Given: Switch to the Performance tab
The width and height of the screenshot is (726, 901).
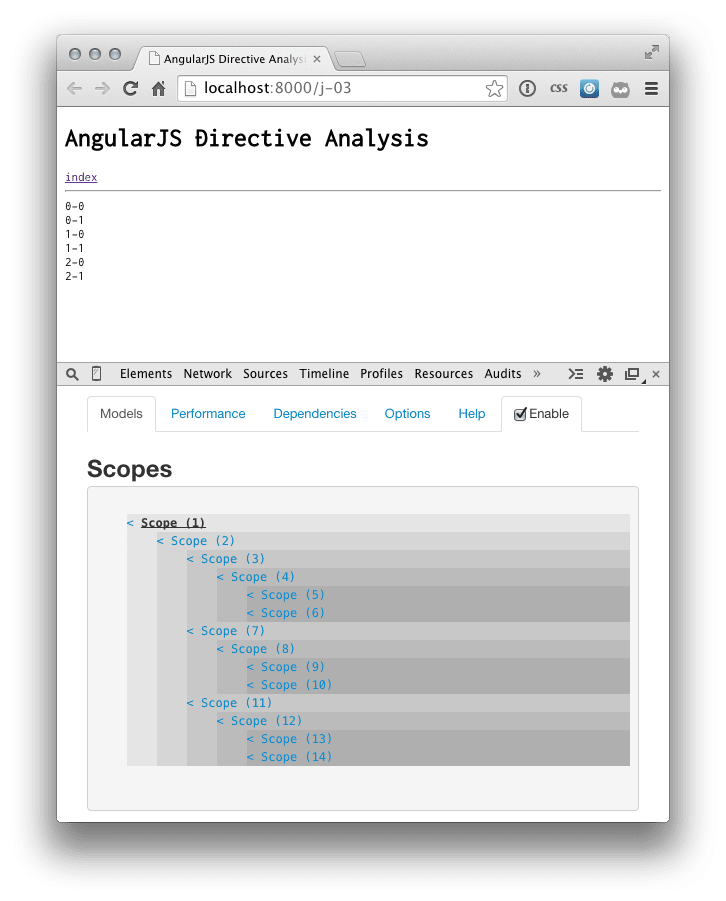Looking at the screenshot, I should click(208, 414).
